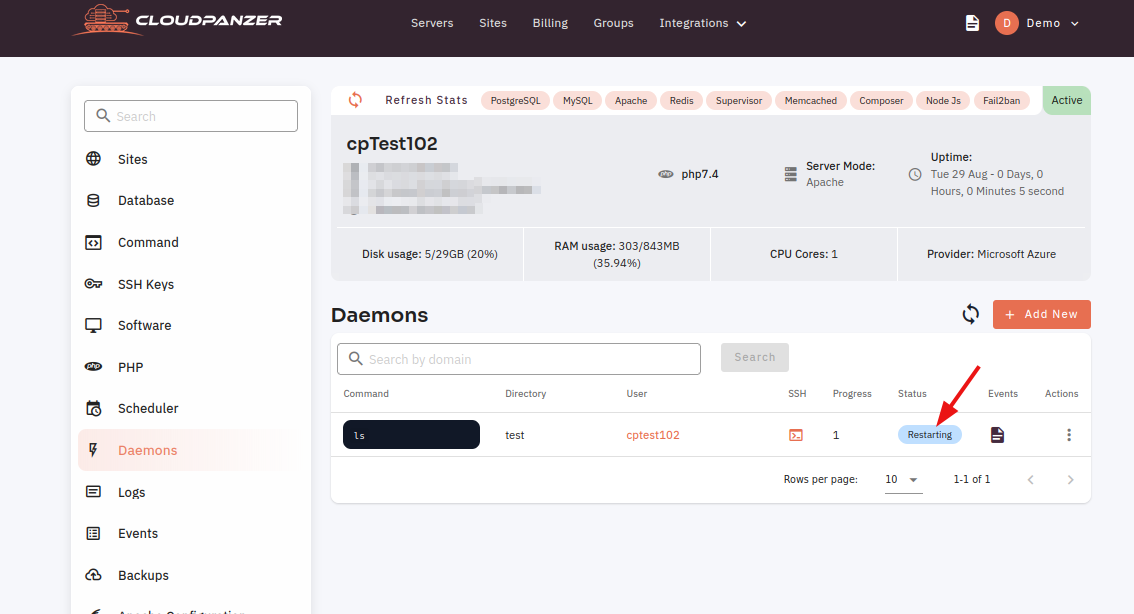
Task: Click the Command column header
Action: 366,393
